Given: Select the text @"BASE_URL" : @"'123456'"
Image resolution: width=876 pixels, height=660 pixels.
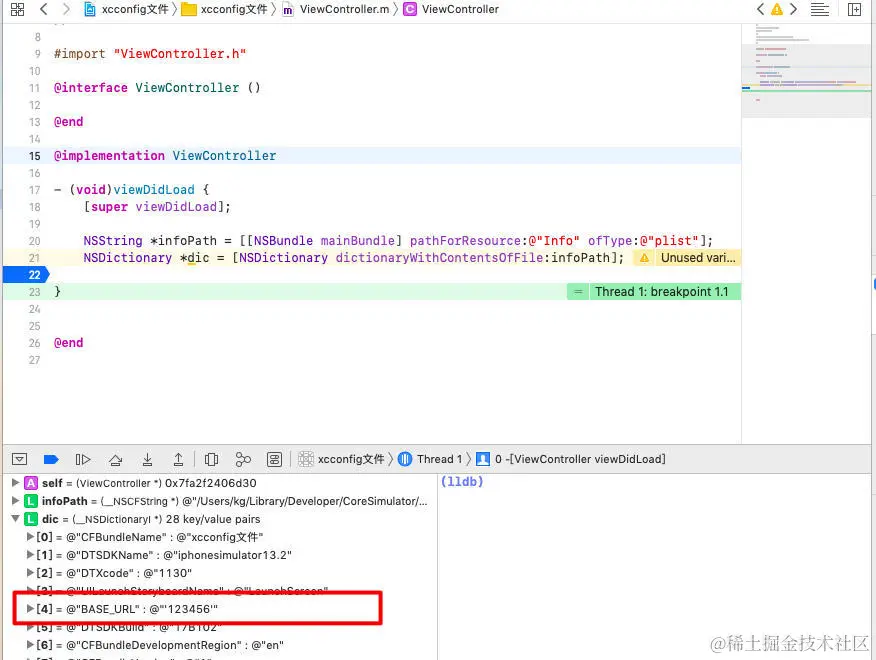Looking at the screenshot, I should tap(142, 609).
